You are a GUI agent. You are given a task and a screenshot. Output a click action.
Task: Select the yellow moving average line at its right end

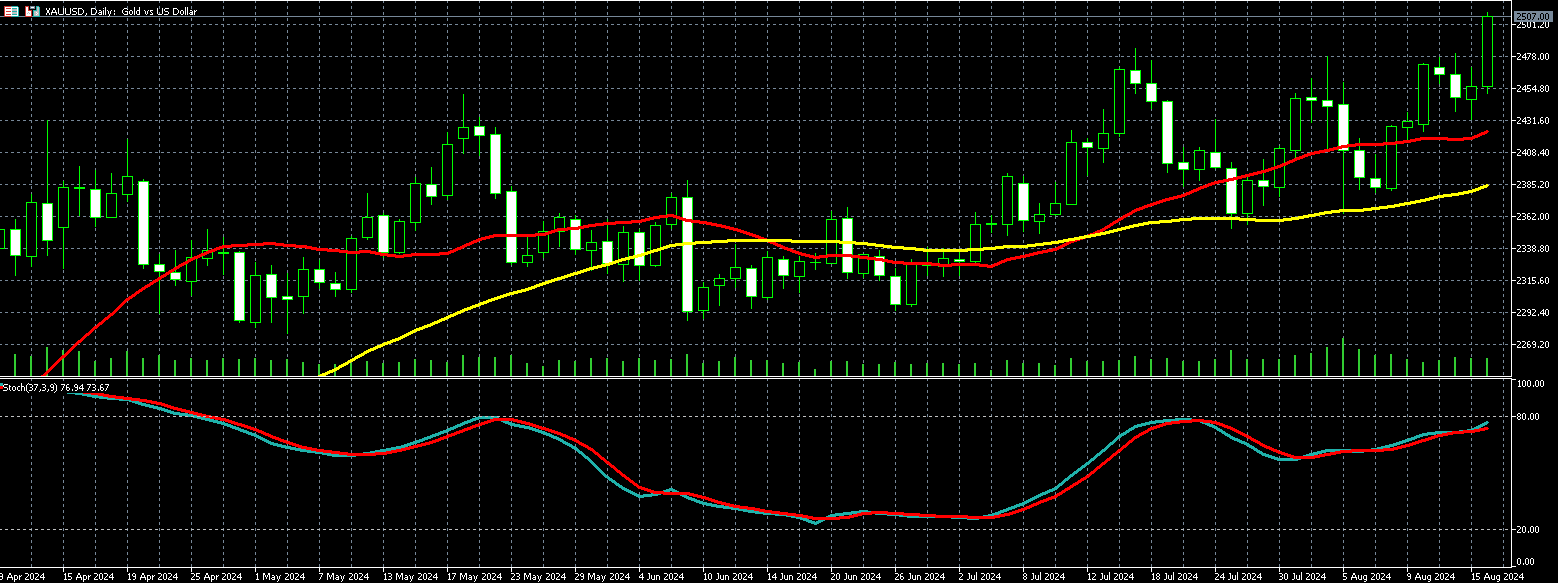tap(1487, 185)
